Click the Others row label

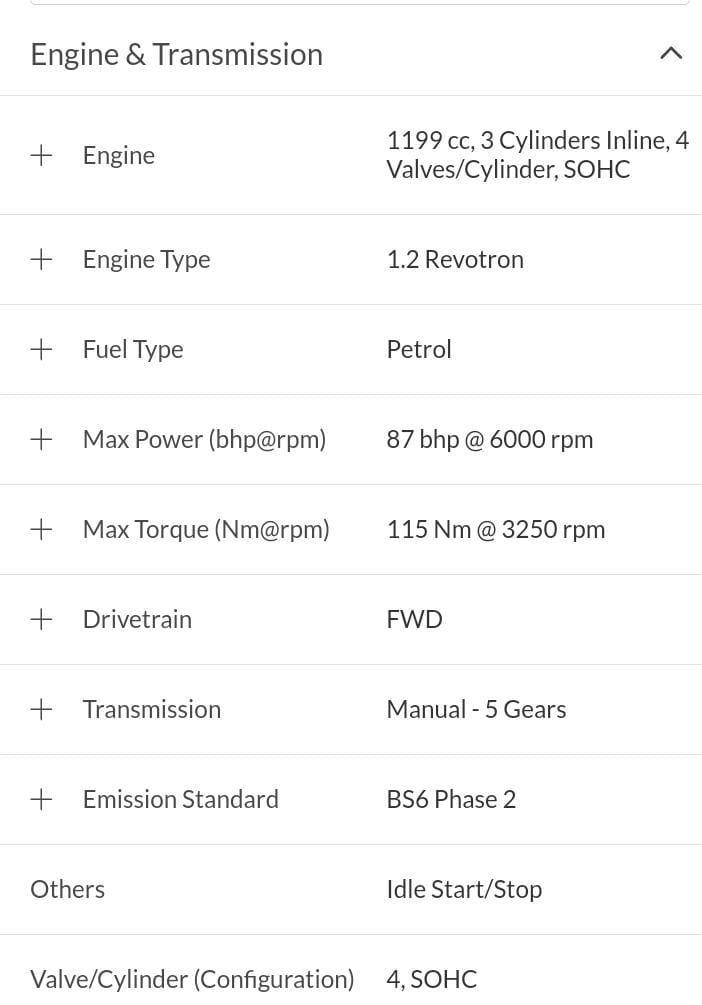point(67,890)
